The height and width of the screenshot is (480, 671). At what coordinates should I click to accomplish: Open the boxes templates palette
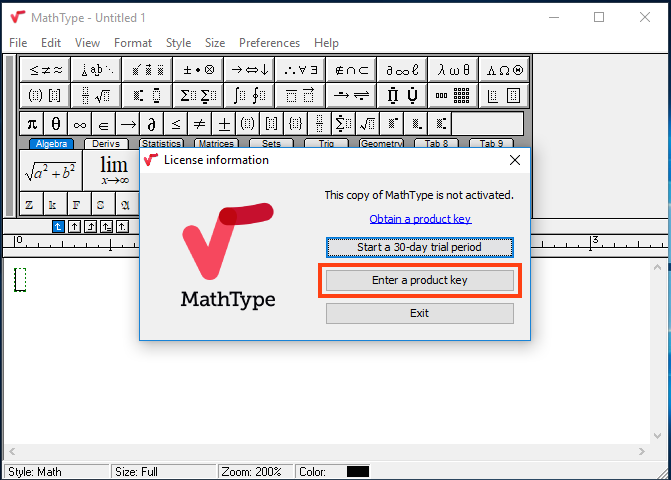click(504, 95)
